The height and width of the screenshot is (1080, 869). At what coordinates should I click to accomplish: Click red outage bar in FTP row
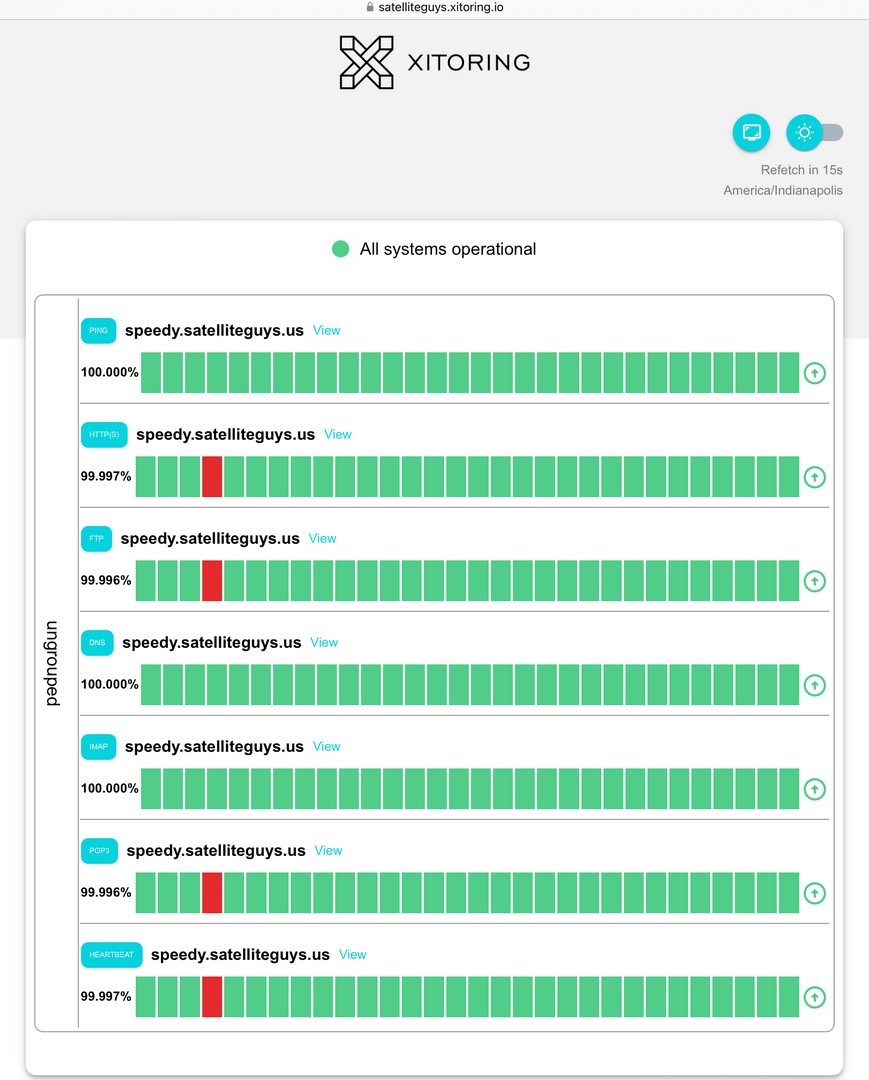pos(212,581)
